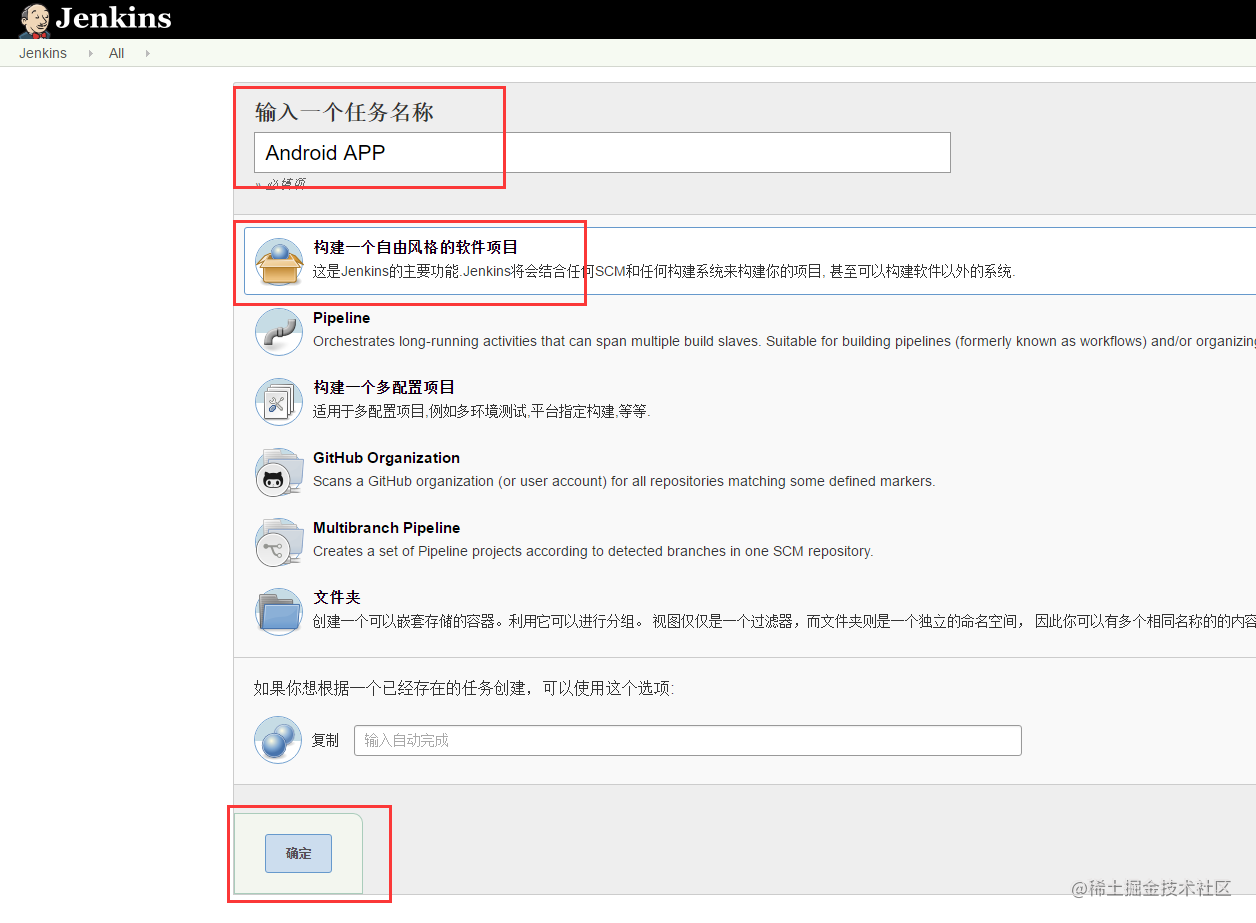
Task: Focus the 输入自动完成 copy-from field
Action: tap(688, 740)
